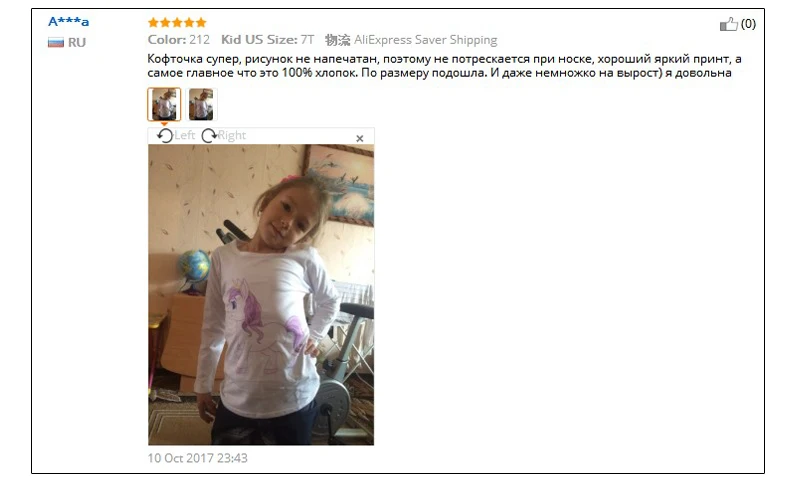The height and width of the screenshot is (484, 800).
Task: Click the 'Left' rotate label
Action: point(184,135)
